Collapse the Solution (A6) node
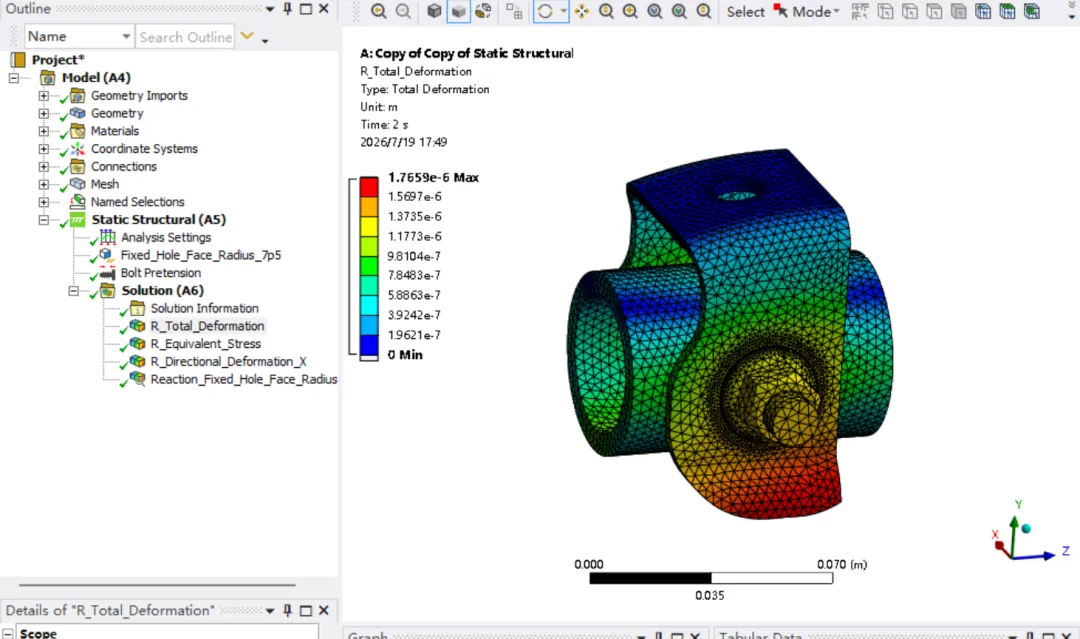The height and width of the screenshot is (639, 1080). [x=74, y=291]
